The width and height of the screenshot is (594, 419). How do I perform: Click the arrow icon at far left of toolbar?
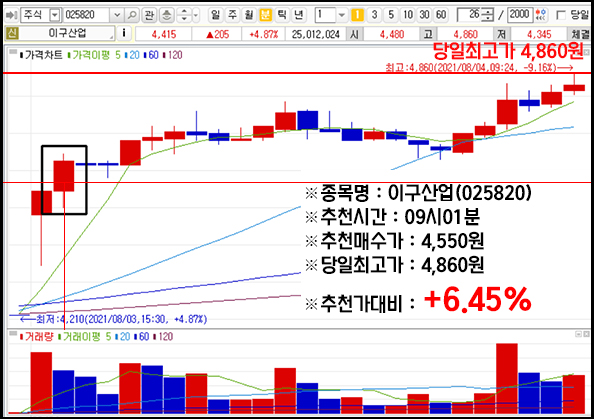[11, 15]
